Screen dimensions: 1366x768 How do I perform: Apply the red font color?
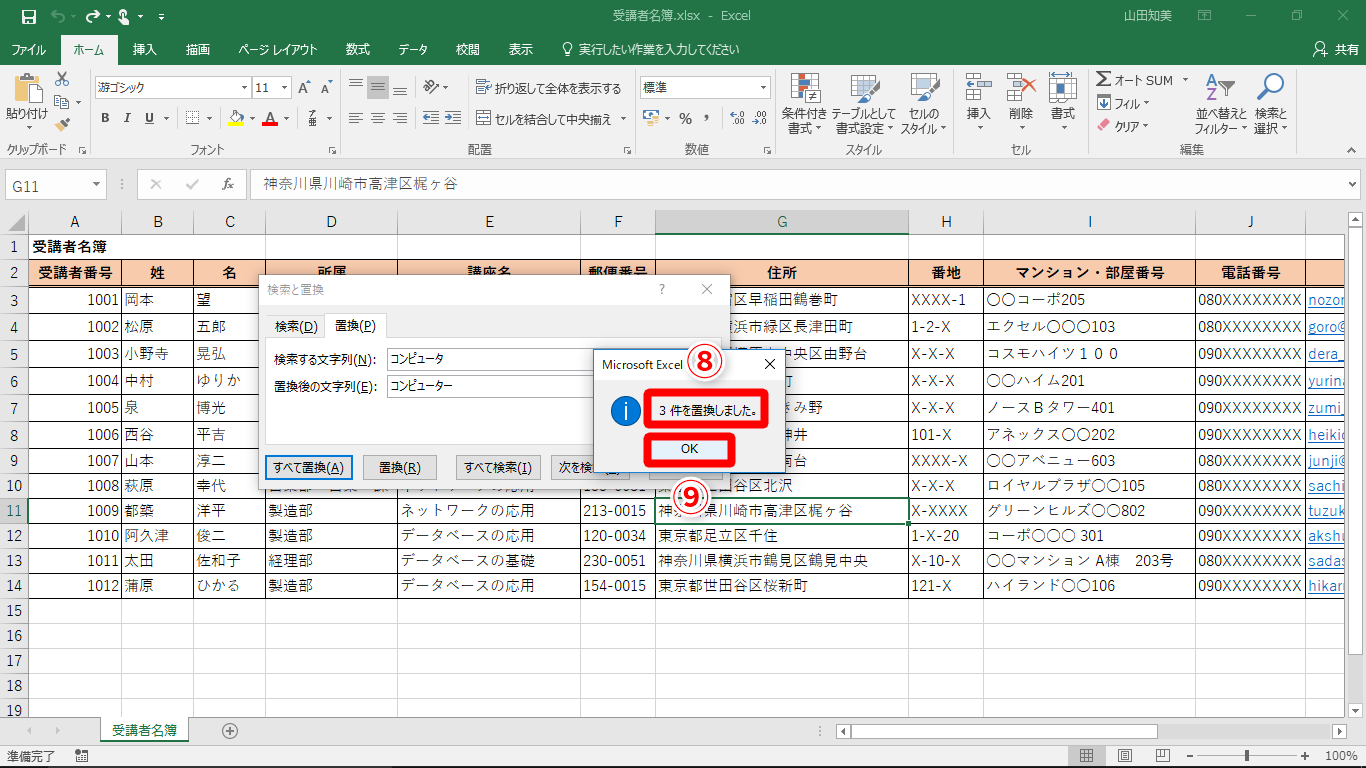coord(269,118)
